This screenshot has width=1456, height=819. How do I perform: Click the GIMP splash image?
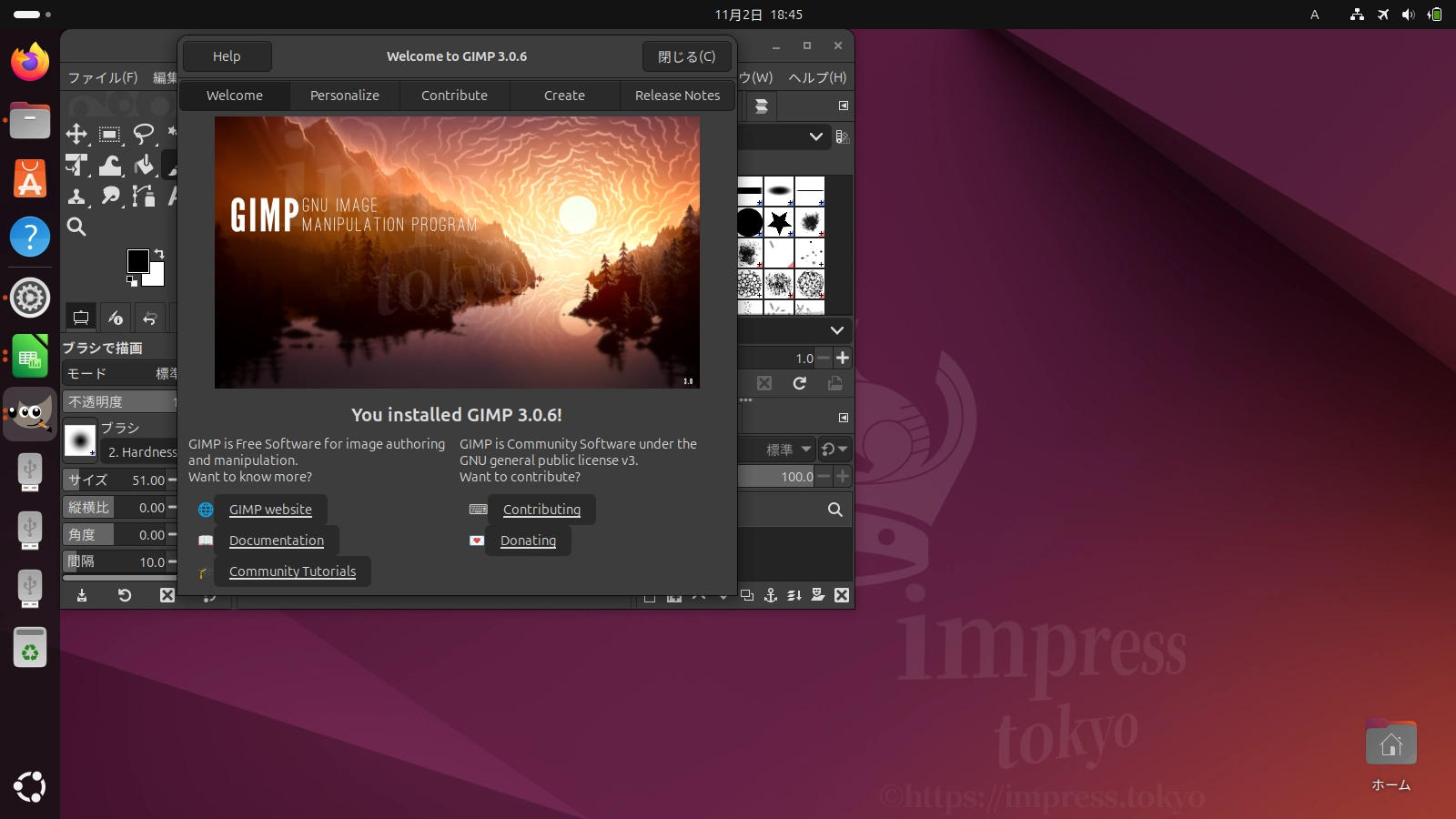457,252
